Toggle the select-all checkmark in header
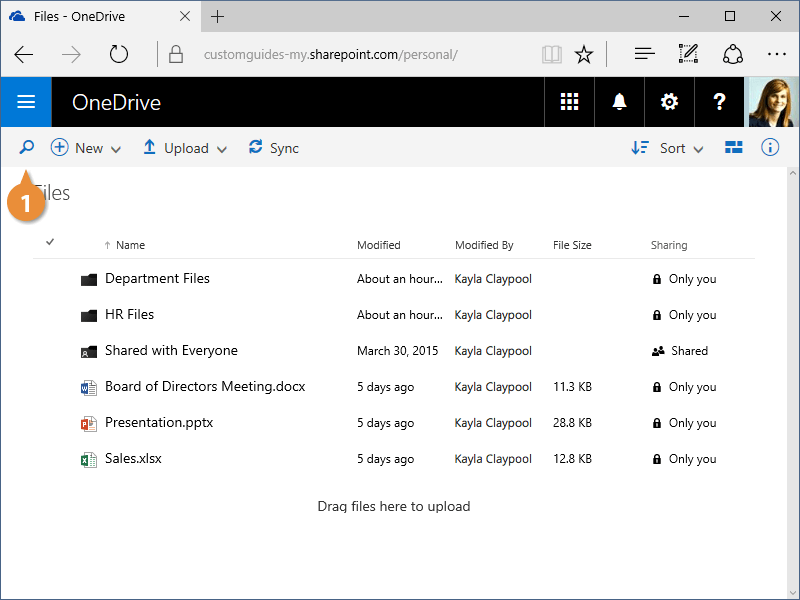 pos(50,242)
